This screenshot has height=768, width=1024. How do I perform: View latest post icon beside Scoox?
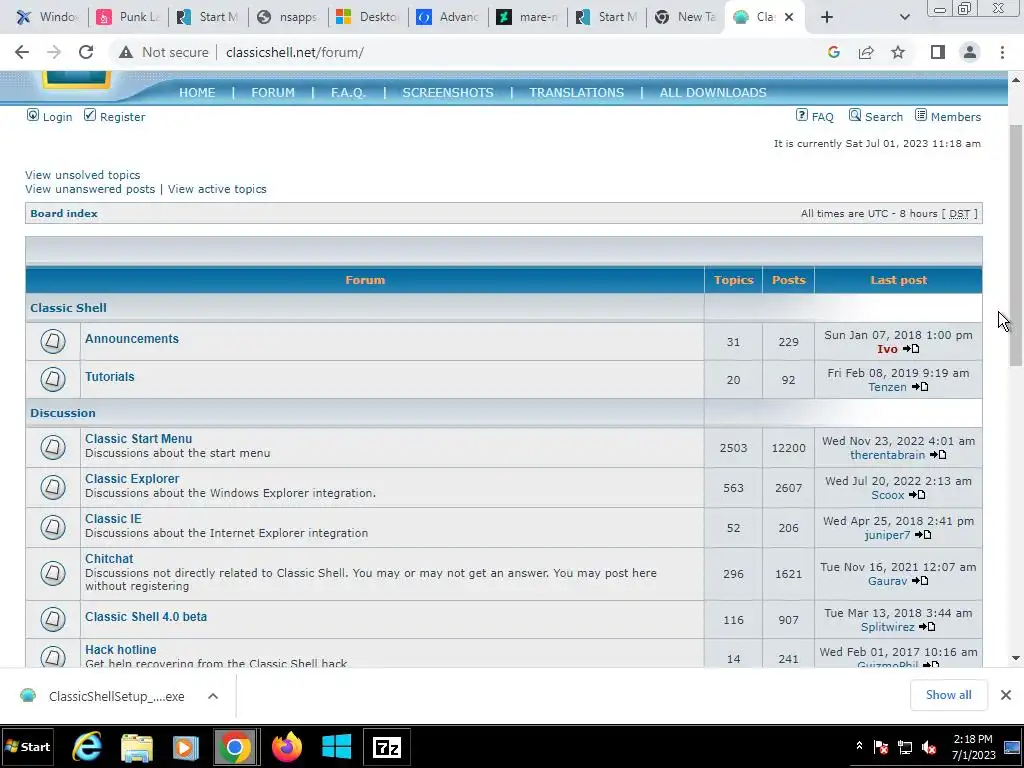click(x=918, y=494)
